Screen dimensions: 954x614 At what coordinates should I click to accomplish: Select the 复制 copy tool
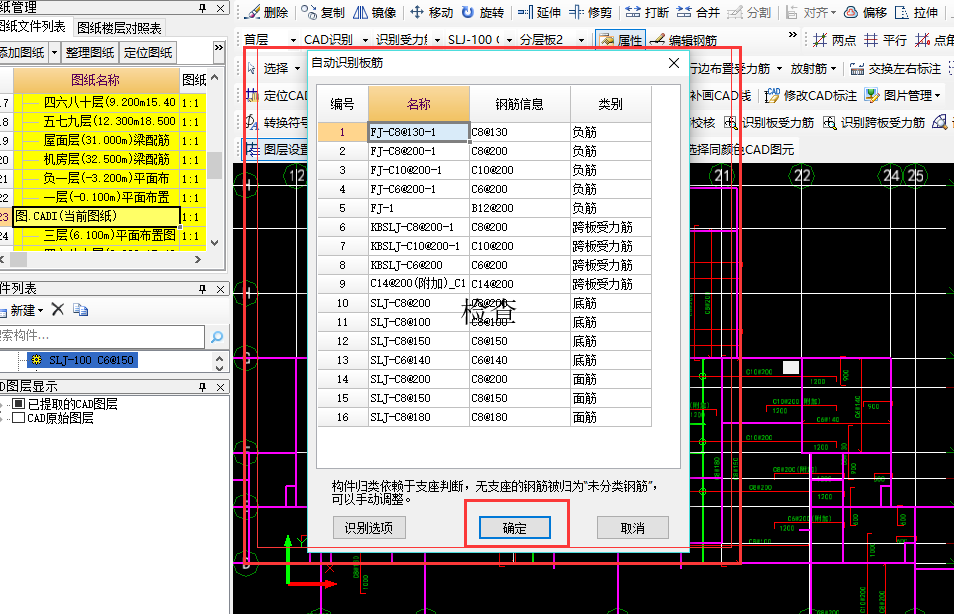323,12
